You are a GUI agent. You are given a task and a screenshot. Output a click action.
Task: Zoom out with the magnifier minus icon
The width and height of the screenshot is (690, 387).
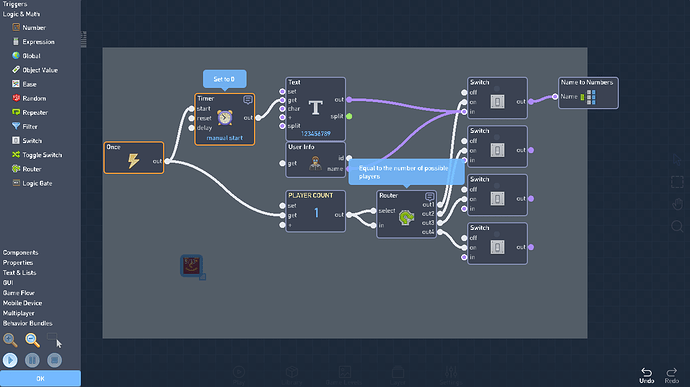tap(32, 340)
